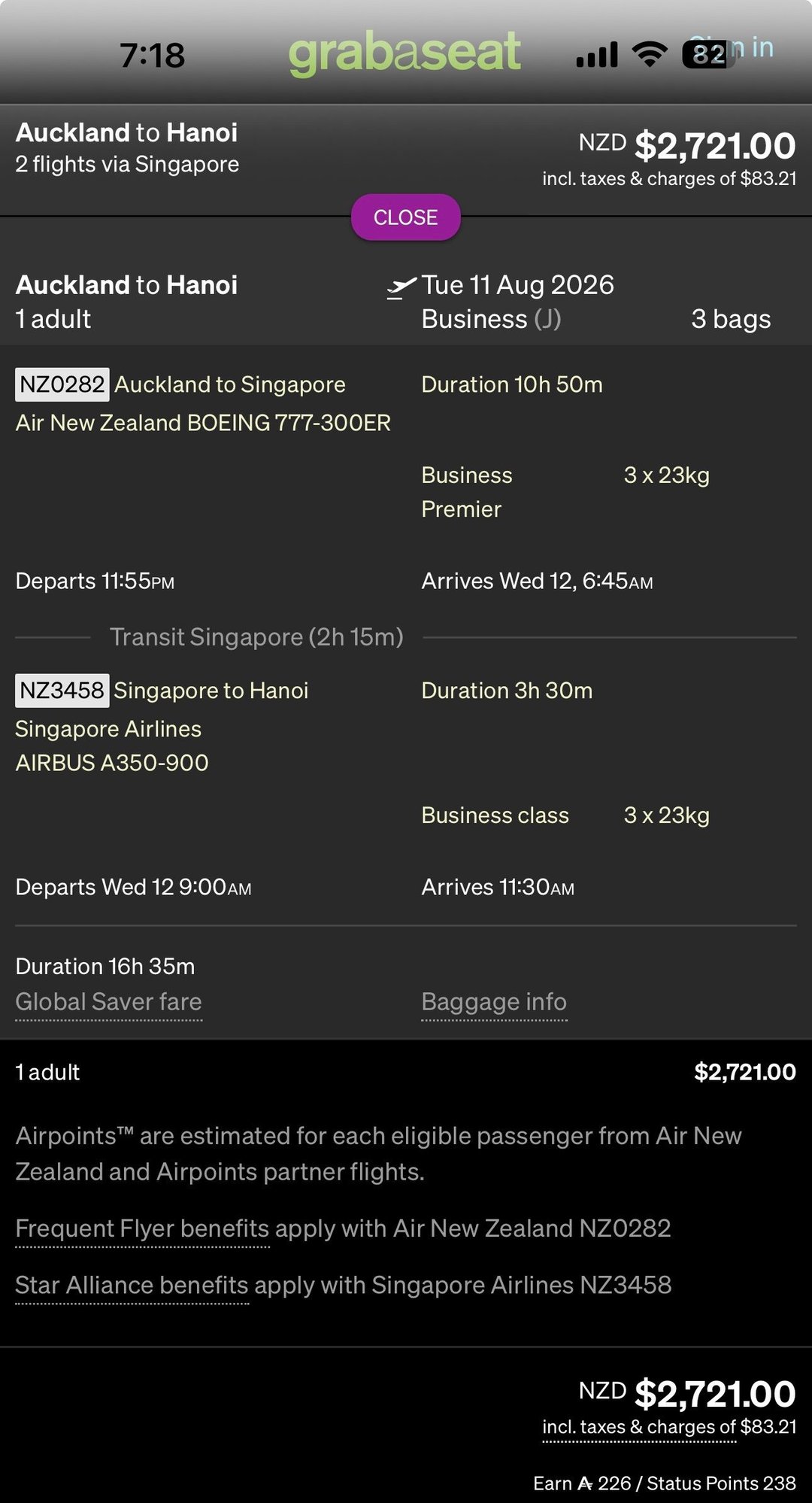Tap the Transit Singapore divider label

pos(256,637)
